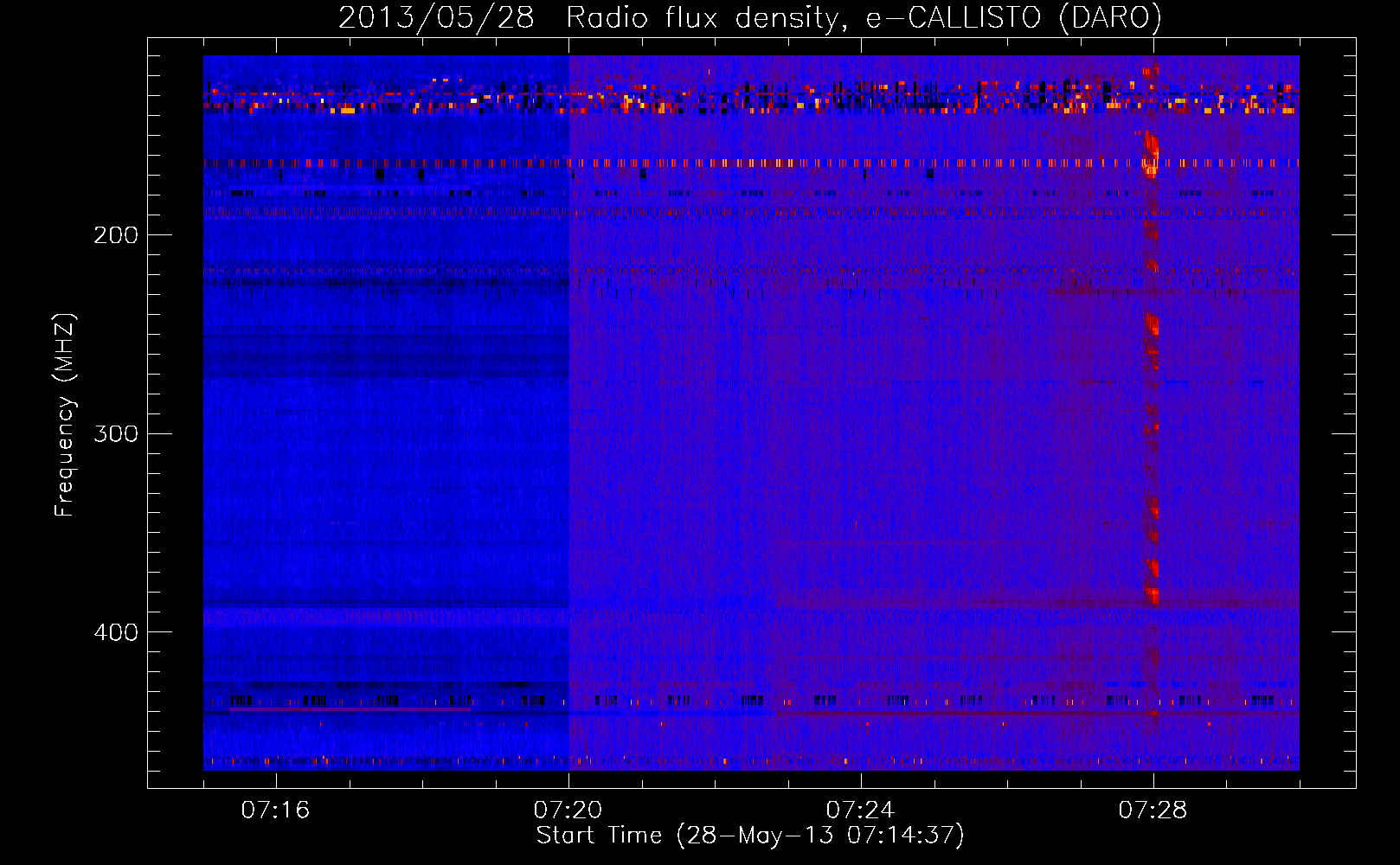Click the 07:24 time tick label
Viewport: 1400px width, 865px height.
point(860,810)
